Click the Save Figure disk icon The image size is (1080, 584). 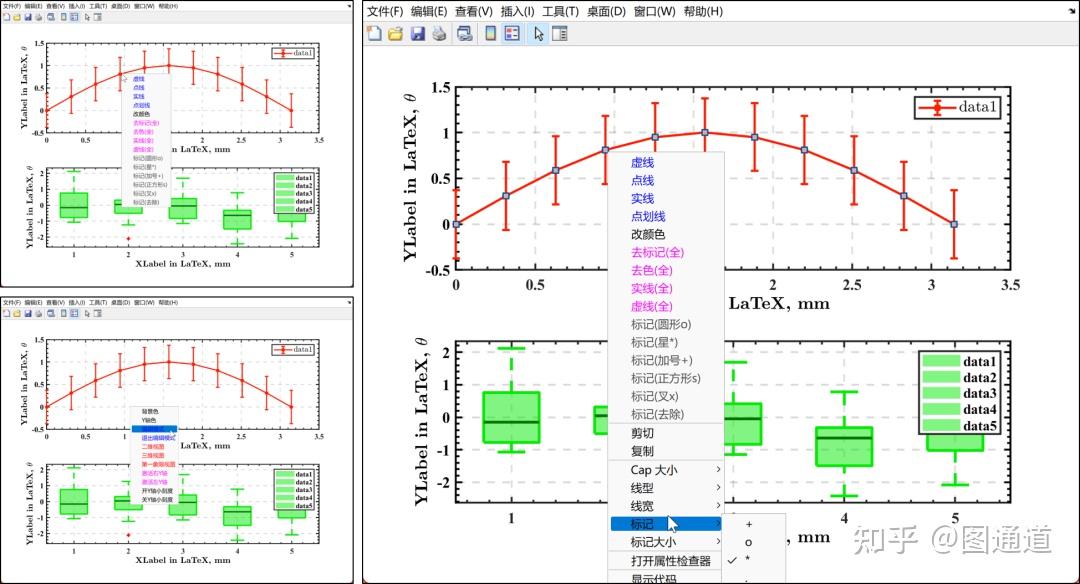(x=418, y=33)
